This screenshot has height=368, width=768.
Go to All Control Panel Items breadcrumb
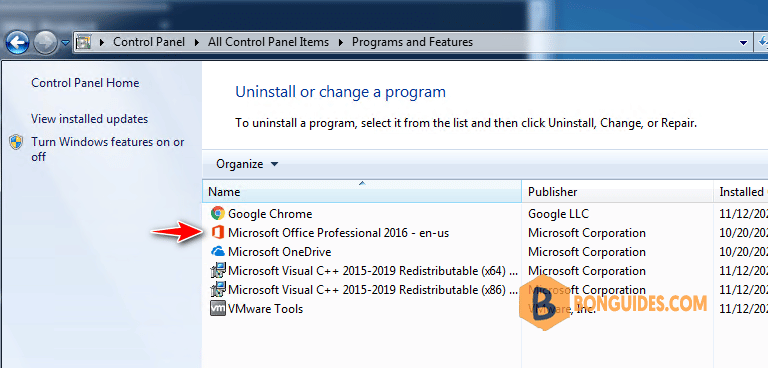(x=268, y=42)
